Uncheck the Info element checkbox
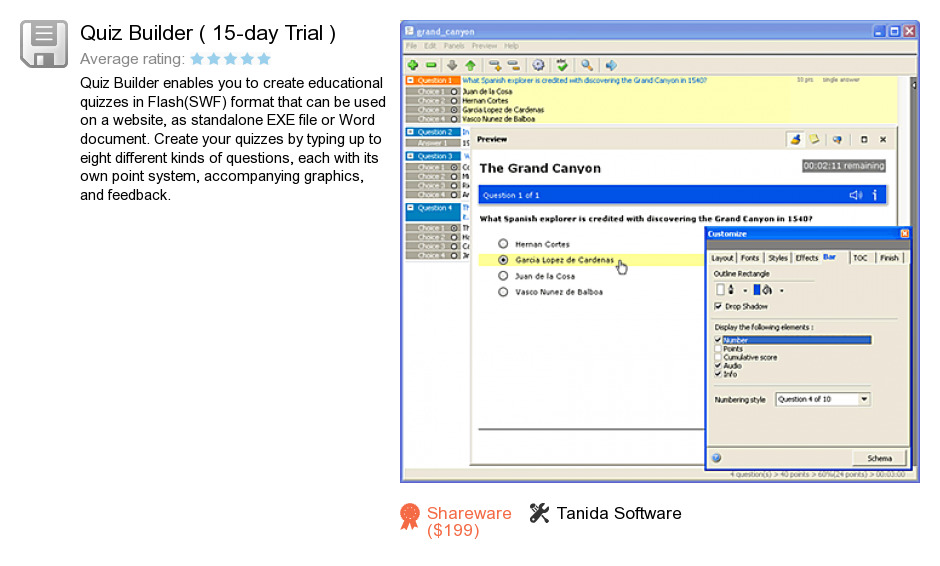This screenshot has width=940, height=566. point(718,374)
